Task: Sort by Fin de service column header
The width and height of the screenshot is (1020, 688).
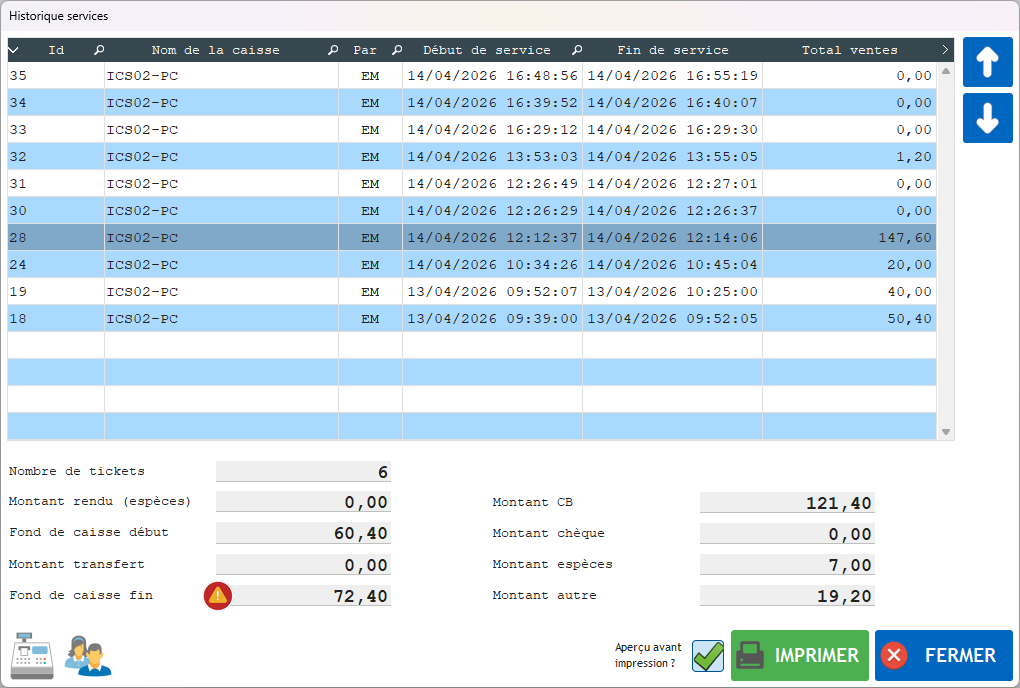Action: 672,50
